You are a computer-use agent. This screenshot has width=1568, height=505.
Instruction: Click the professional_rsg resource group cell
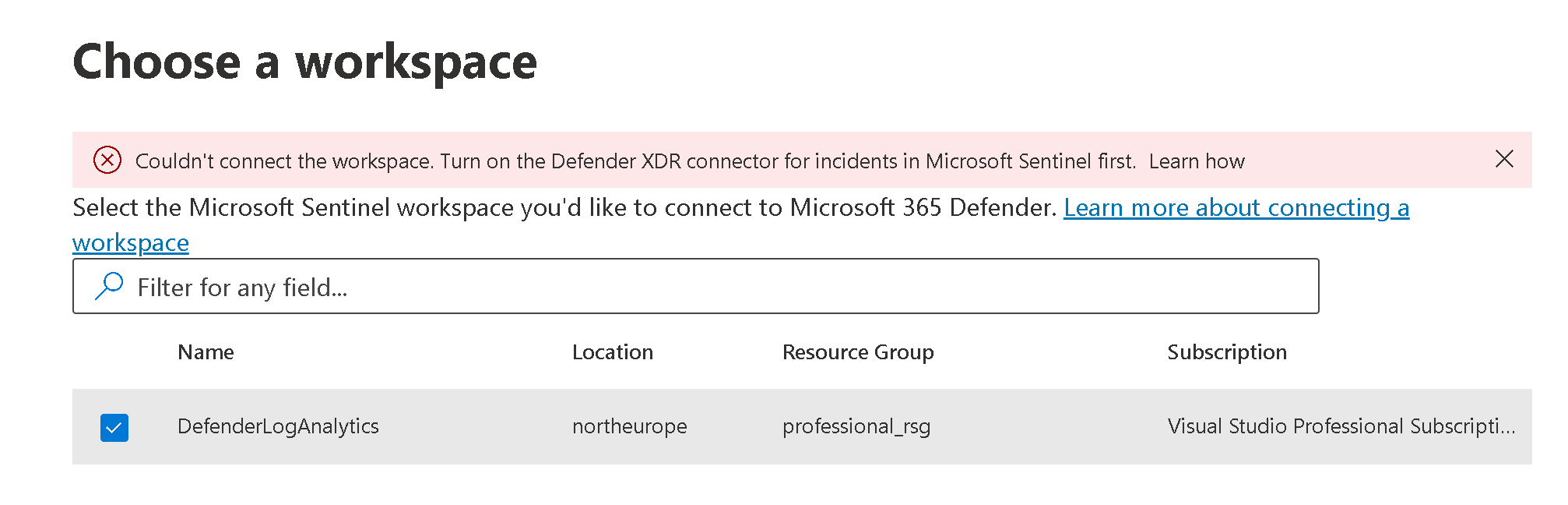tap(856, 426)
